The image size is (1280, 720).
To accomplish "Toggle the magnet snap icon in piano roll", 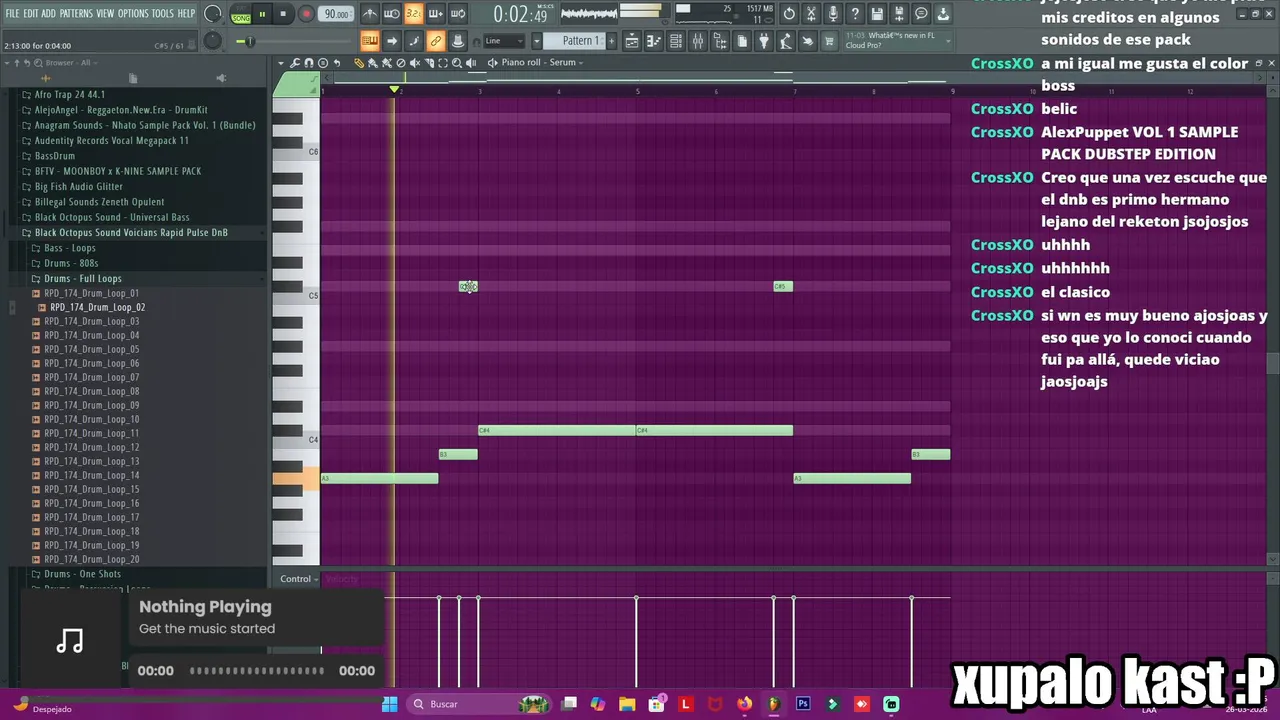I will pos(309,63).
